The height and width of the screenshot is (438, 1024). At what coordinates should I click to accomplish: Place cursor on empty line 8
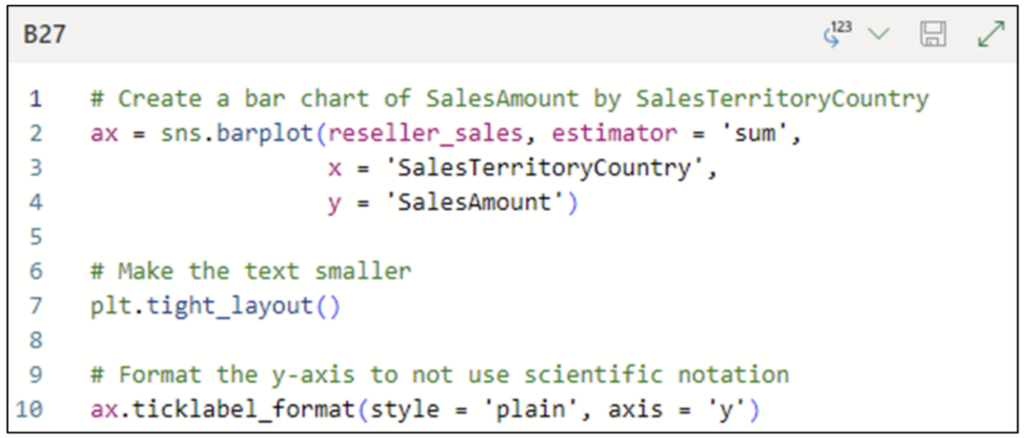point(509,340)
